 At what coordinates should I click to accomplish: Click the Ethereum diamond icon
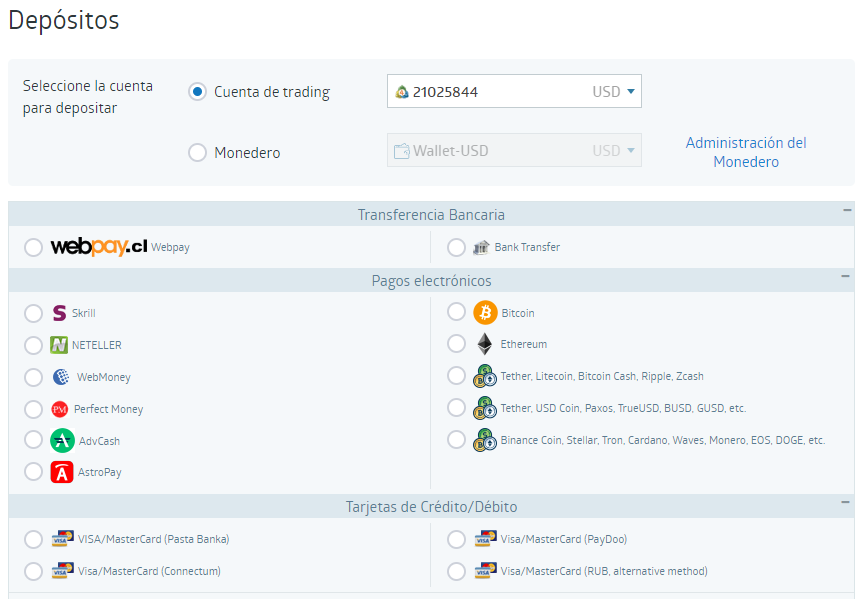(x=485, y=344)
